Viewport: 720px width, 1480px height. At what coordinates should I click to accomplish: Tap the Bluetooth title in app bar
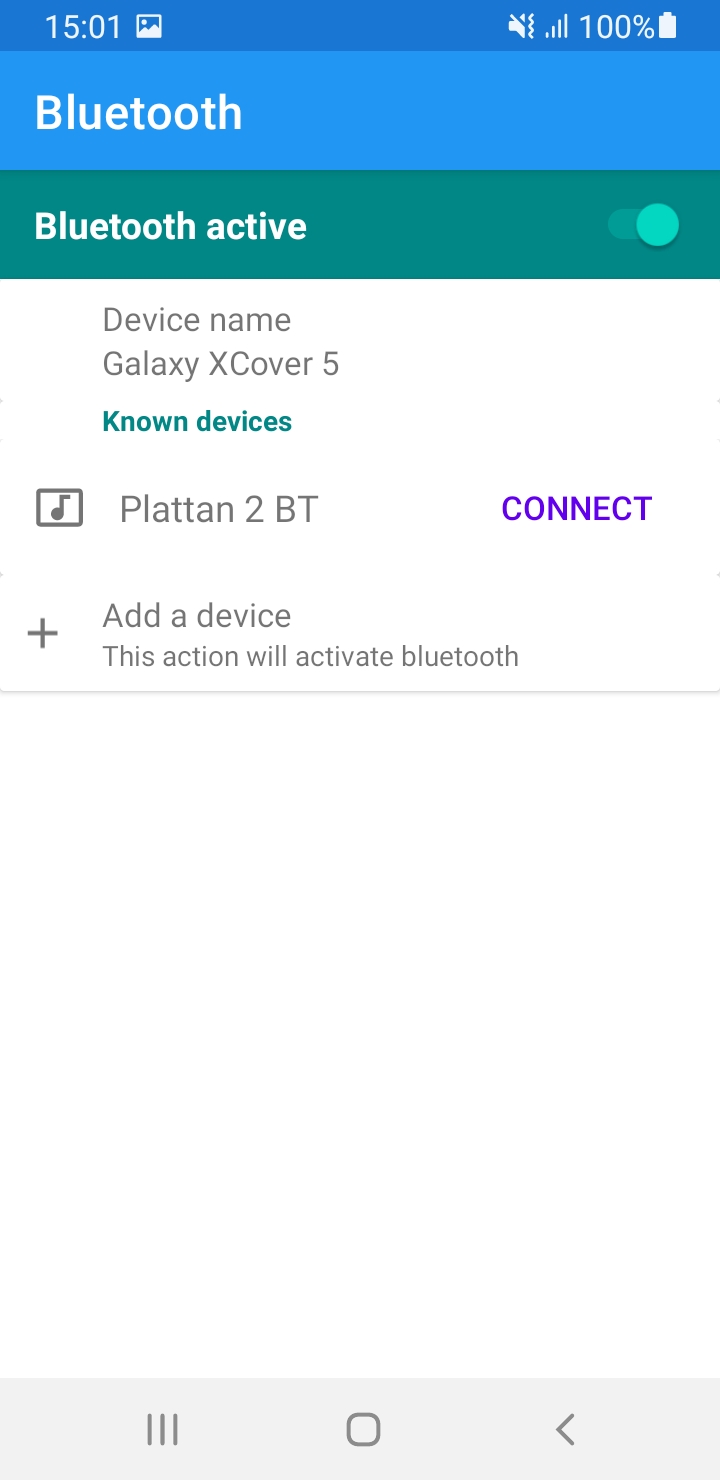tap(139, 112)
